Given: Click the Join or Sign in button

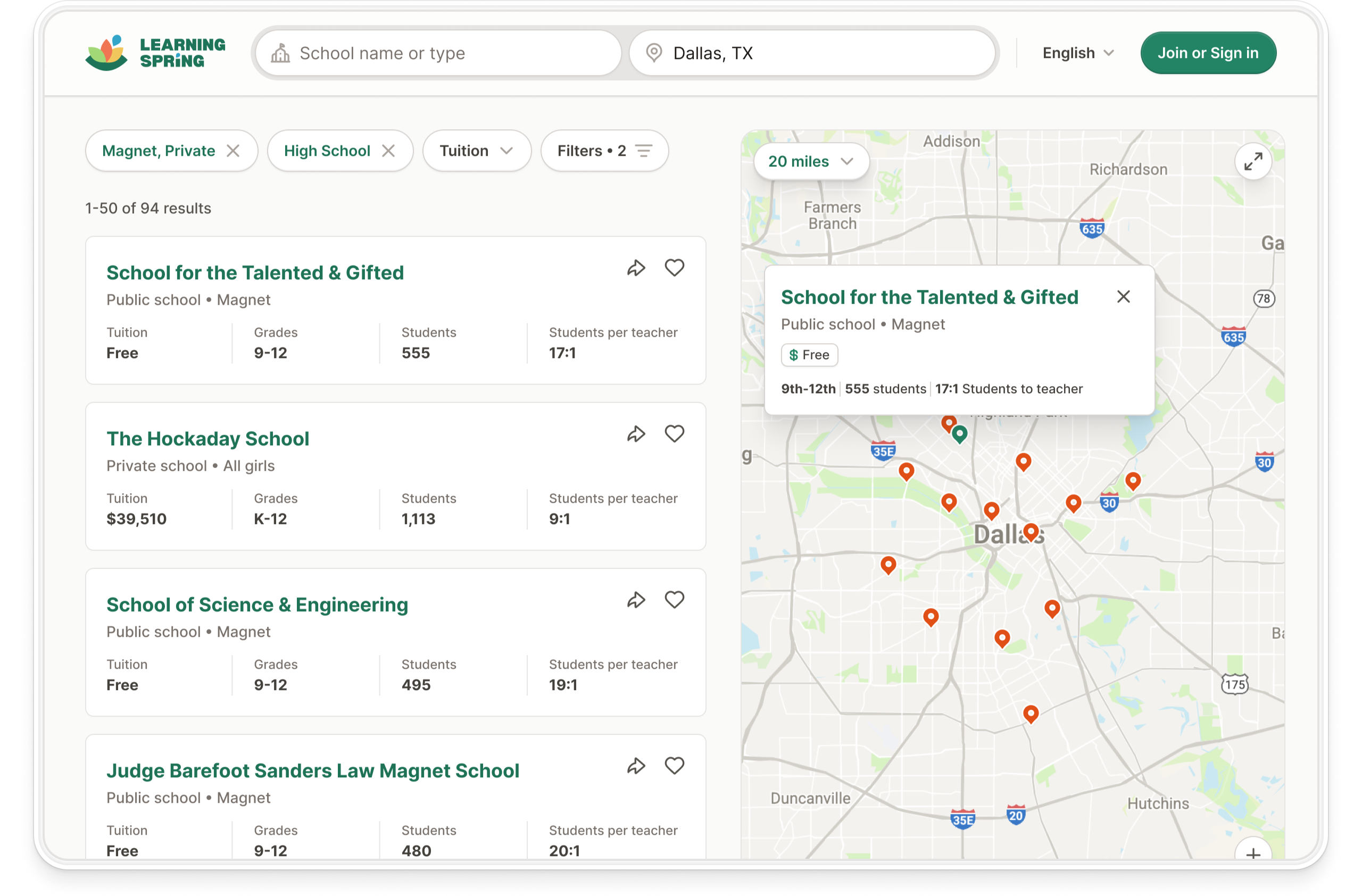Looking at the screenshot, I should point(1208,53).
